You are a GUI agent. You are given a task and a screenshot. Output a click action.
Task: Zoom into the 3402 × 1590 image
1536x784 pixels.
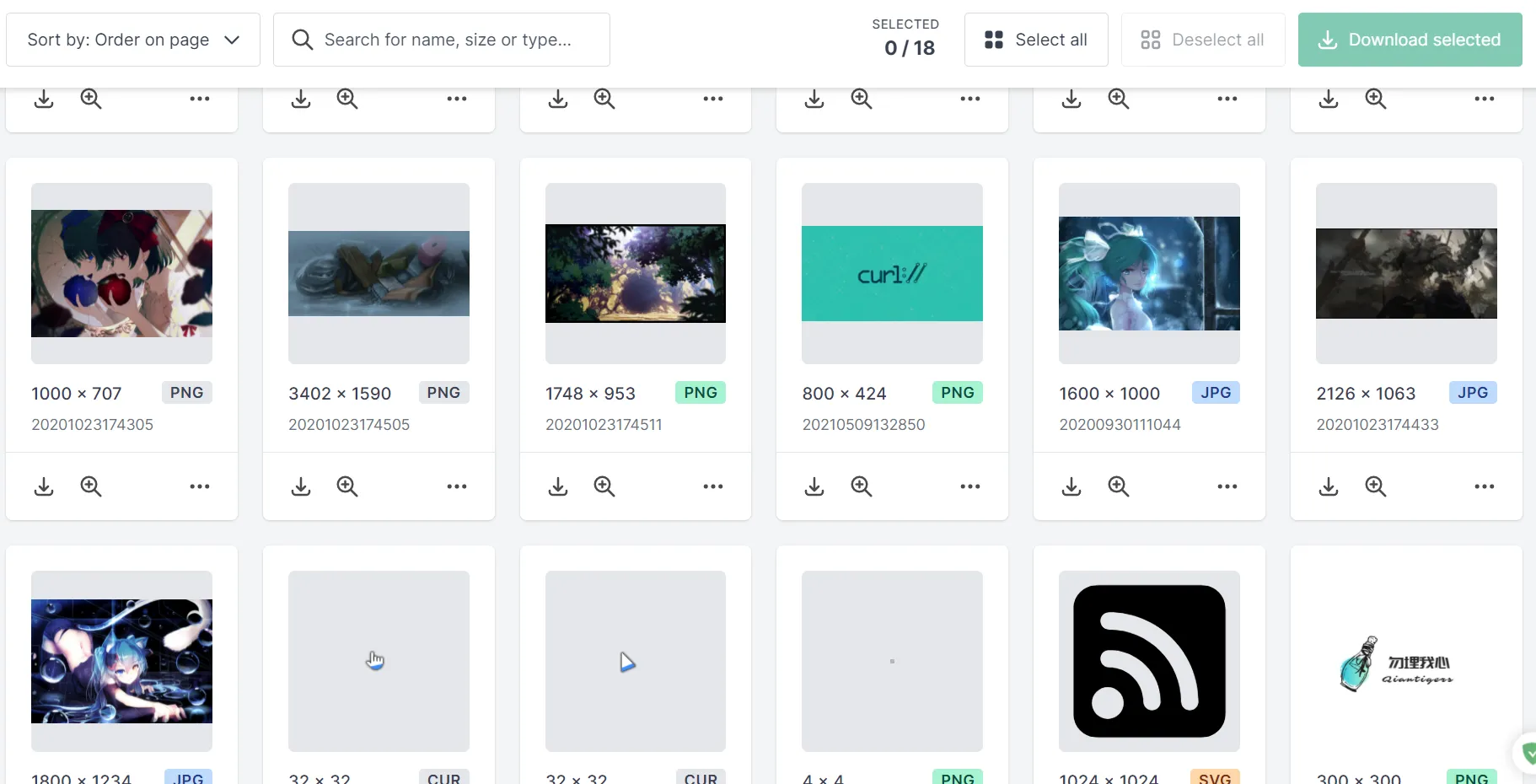click(x=347, y=486)
